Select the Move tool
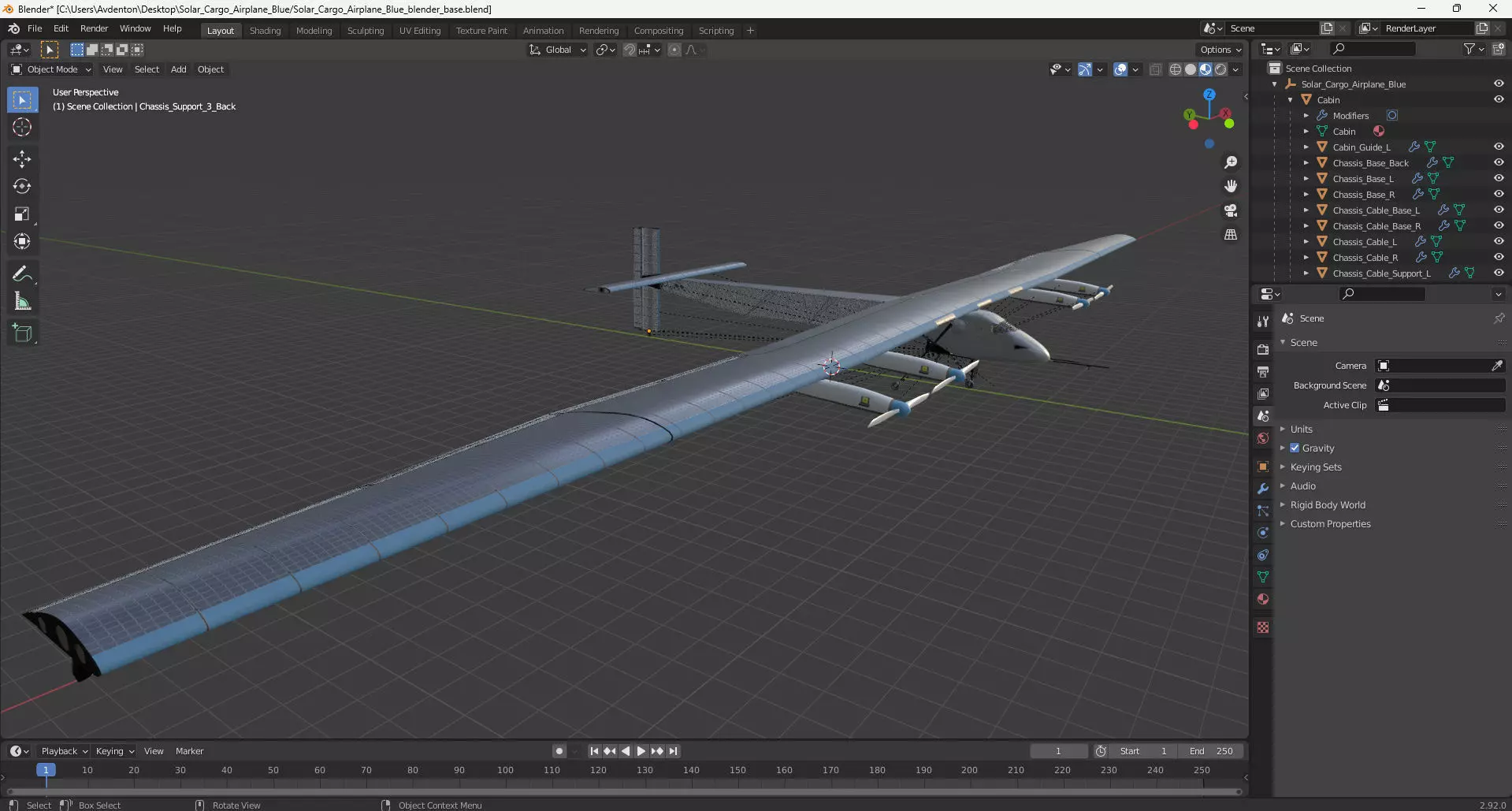Viewport: 1512px width, 811px height. (22, 158)
